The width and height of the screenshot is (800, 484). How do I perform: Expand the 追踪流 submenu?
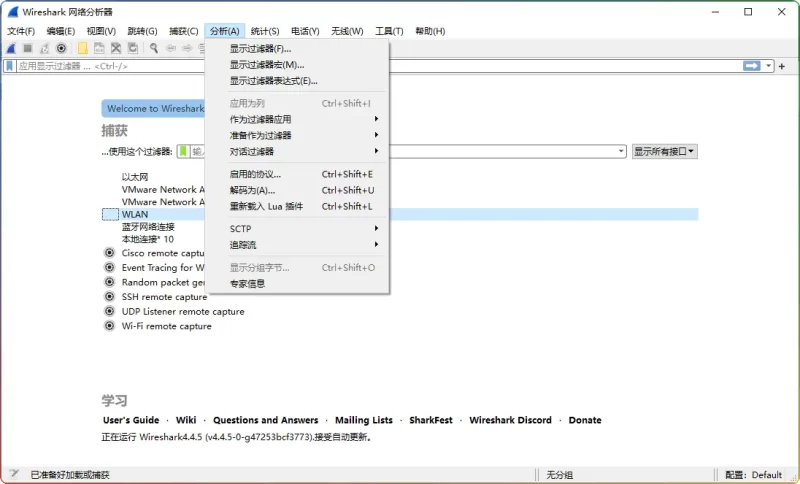[x=297, y=245]
